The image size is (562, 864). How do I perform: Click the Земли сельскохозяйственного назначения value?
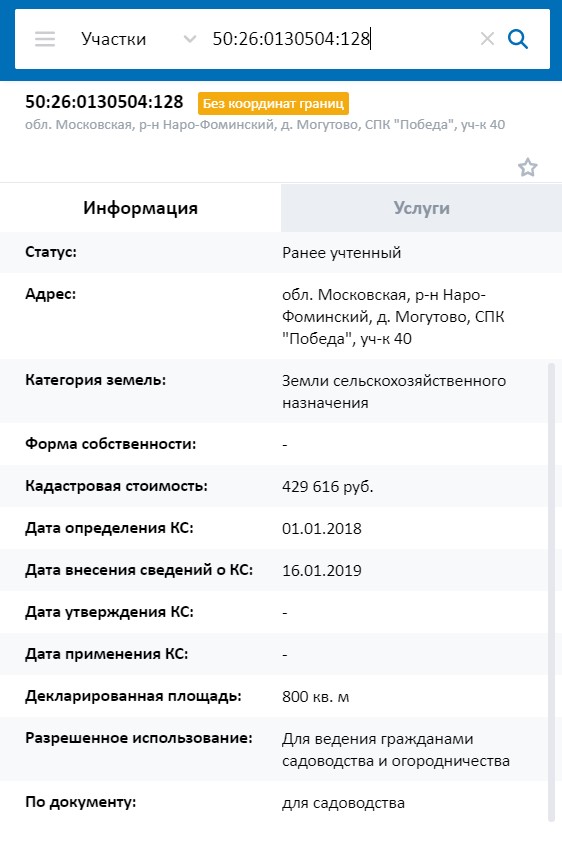pyautogui.click(x=394, y=392)
